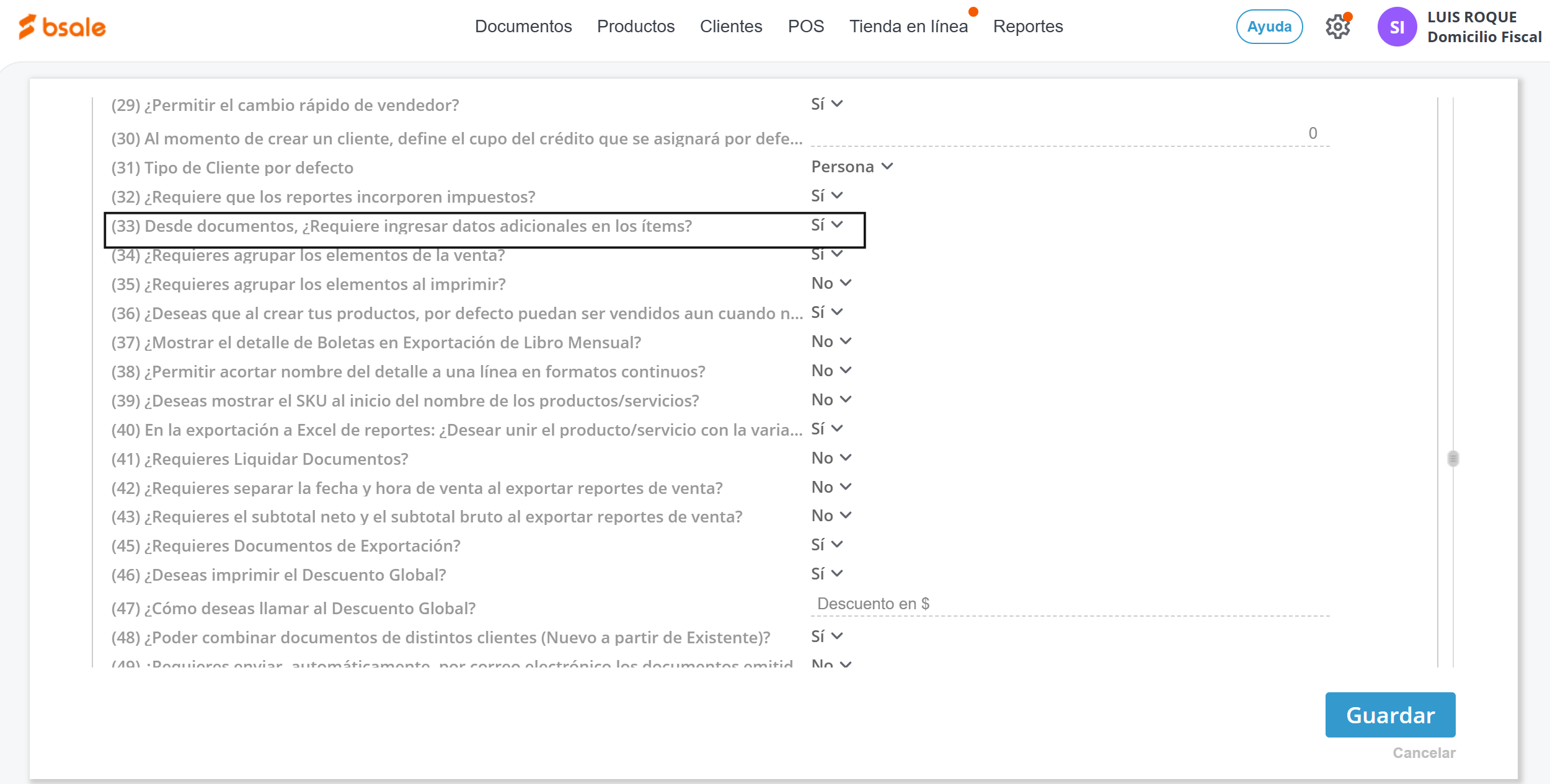Open the Reportes menu

(x=1027, y=27)
